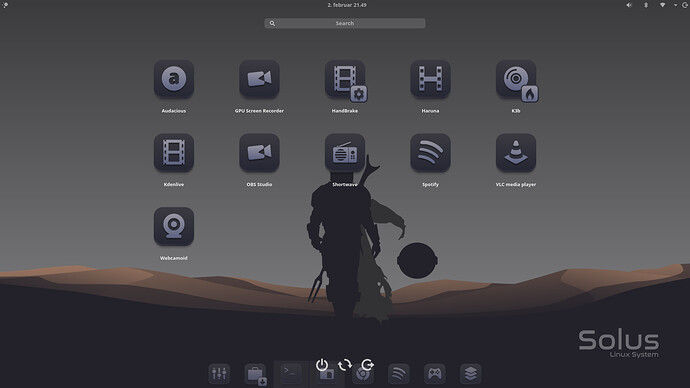This screenshot has height=388, width=690.
Task: Open Chrome browser from the dock
Action: point(363,374)
